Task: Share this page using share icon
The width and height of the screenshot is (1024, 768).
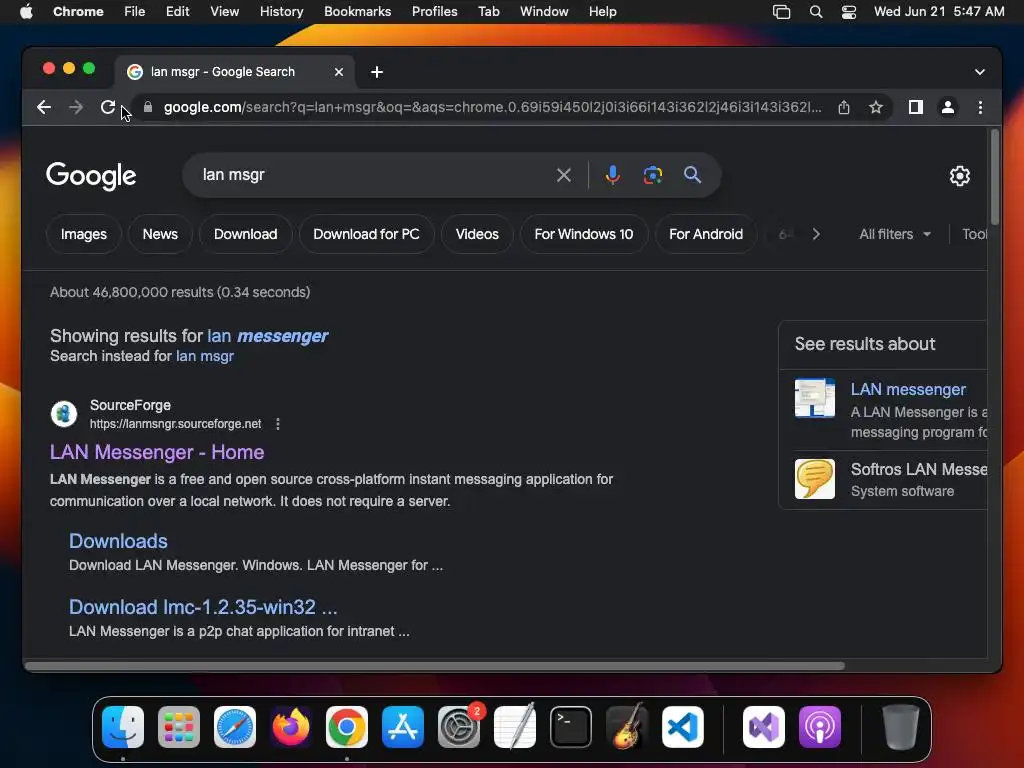Action: [844, 107]
